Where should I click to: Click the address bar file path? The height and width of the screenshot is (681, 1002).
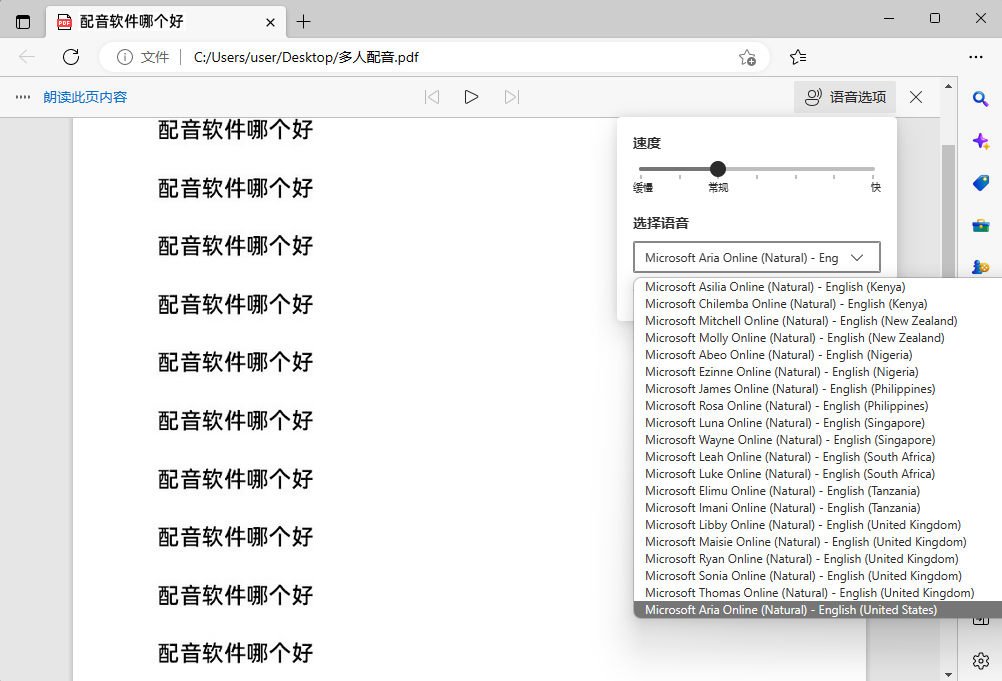pyautogui.click(x=306, y=57)
